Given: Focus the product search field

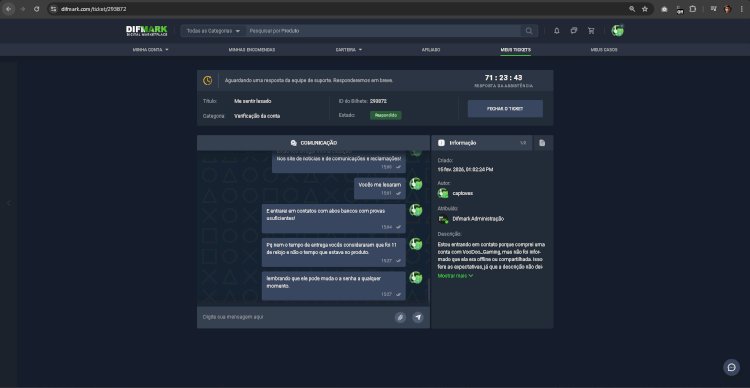Looking at the screenshot, I should click(384, 31).
